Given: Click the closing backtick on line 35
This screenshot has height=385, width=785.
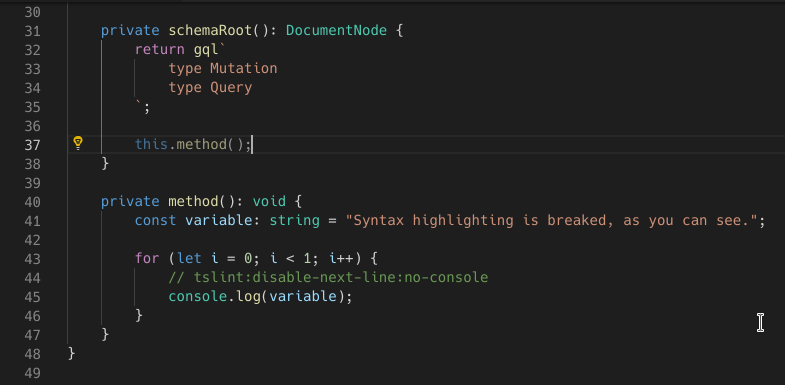Looking at the screenshot, I should tap(139, 104).
